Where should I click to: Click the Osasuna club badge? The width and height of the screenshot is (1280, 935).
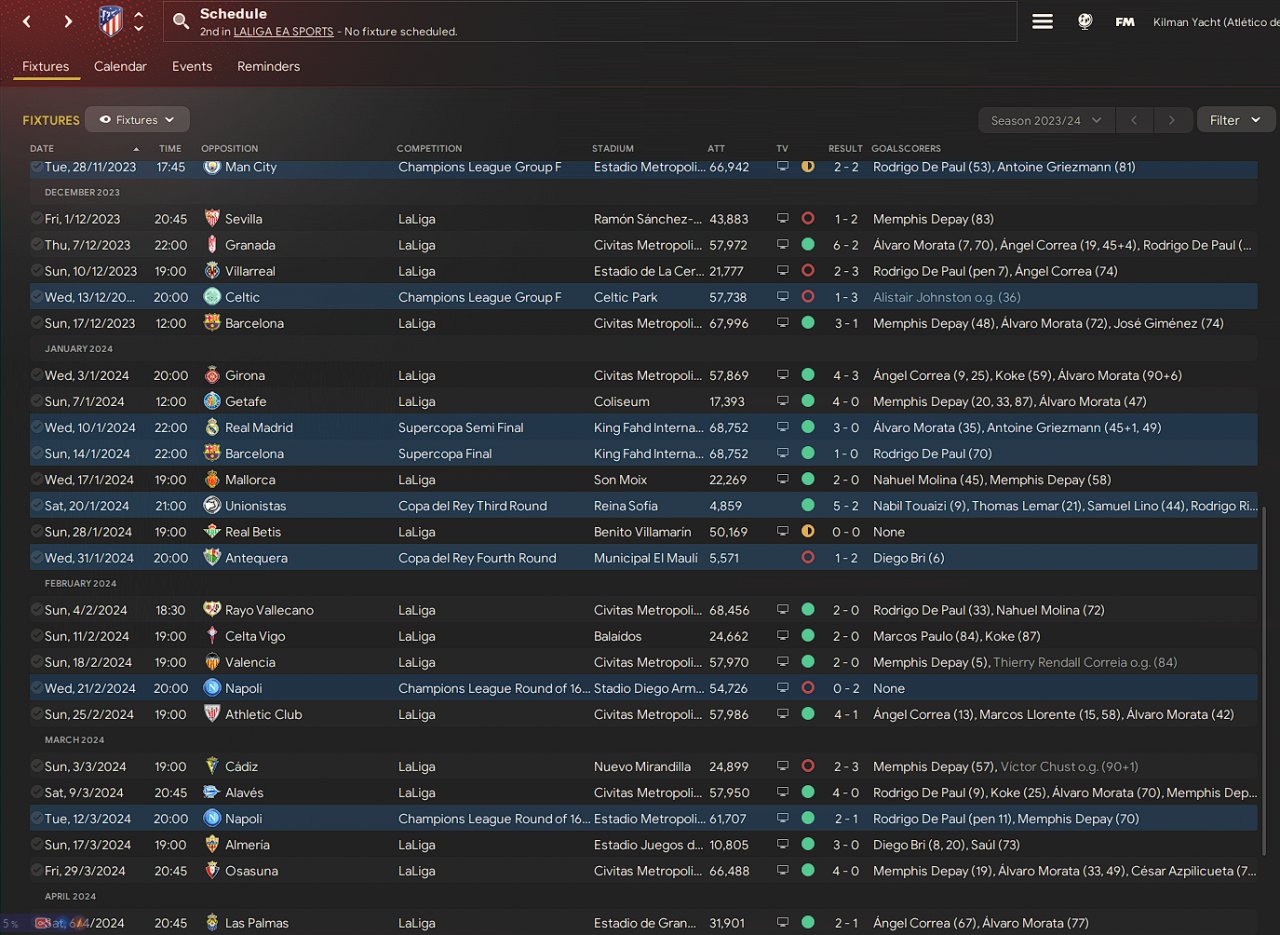(x=212, y=871)
